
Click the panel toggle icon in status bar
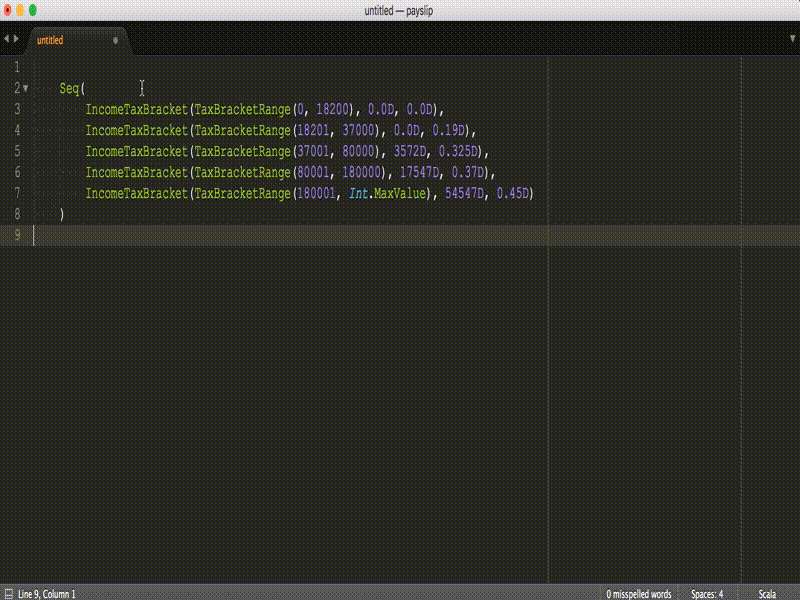coord(10,592)
